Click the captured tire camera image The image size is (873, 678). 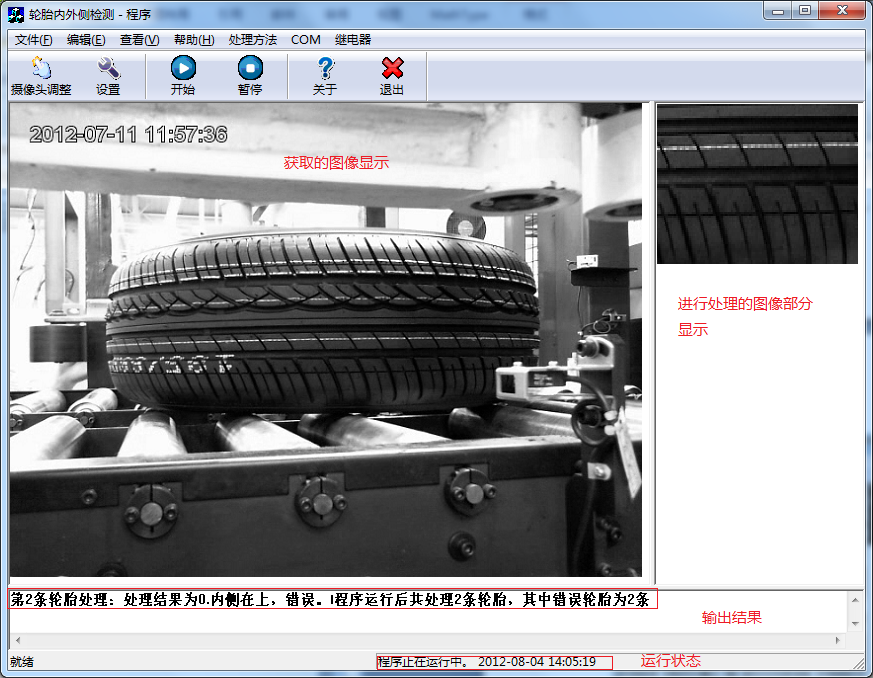click(325, 340)
